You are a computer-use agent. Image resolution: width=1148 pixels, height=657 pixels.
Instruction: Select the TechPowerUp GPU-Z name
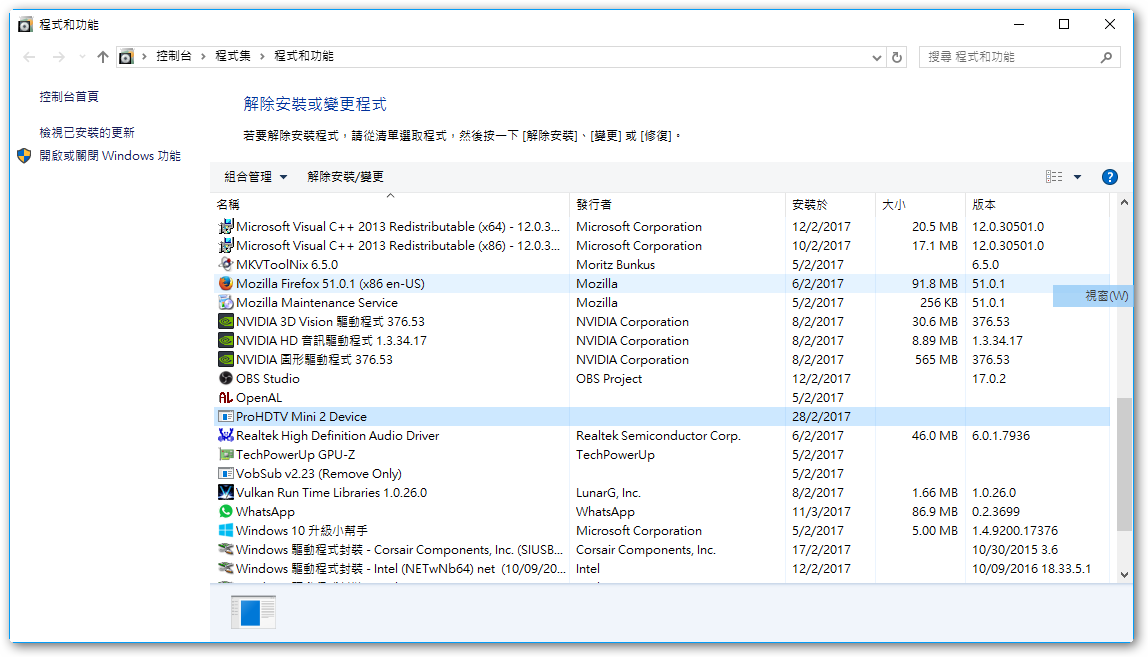point(296,455)
